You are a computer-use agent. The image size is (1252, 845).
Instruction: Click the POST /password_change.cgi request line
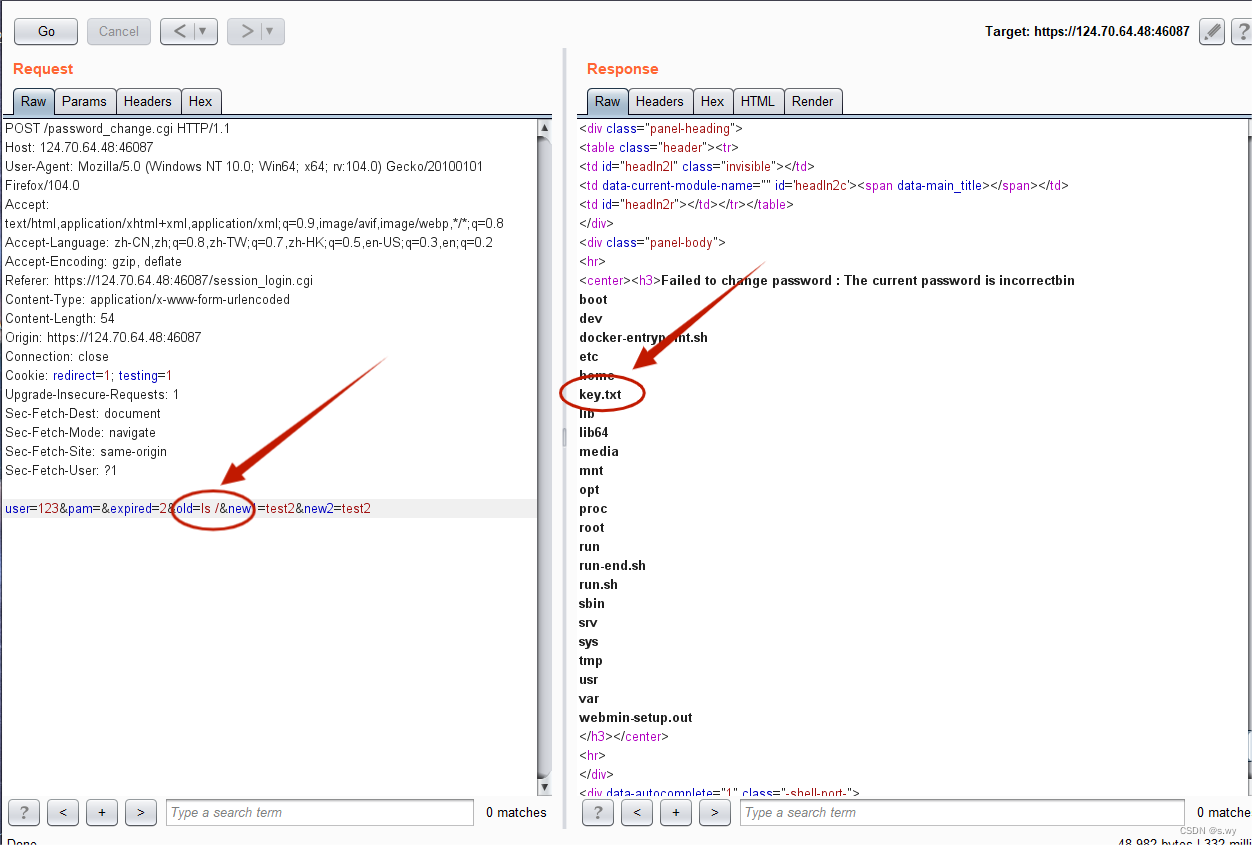117,128
